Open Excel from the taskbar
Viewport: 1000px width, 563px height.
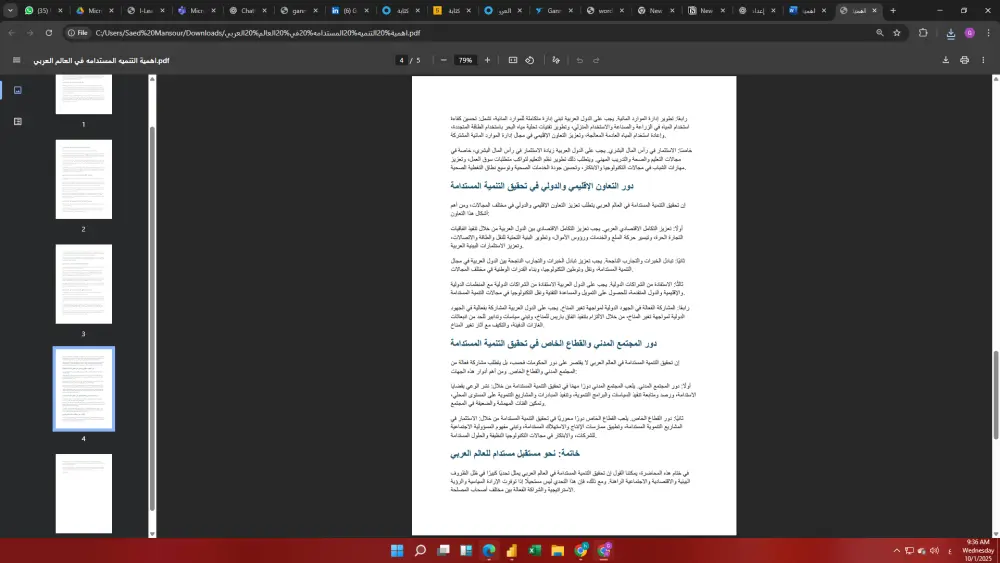click(x=535, y=550)
